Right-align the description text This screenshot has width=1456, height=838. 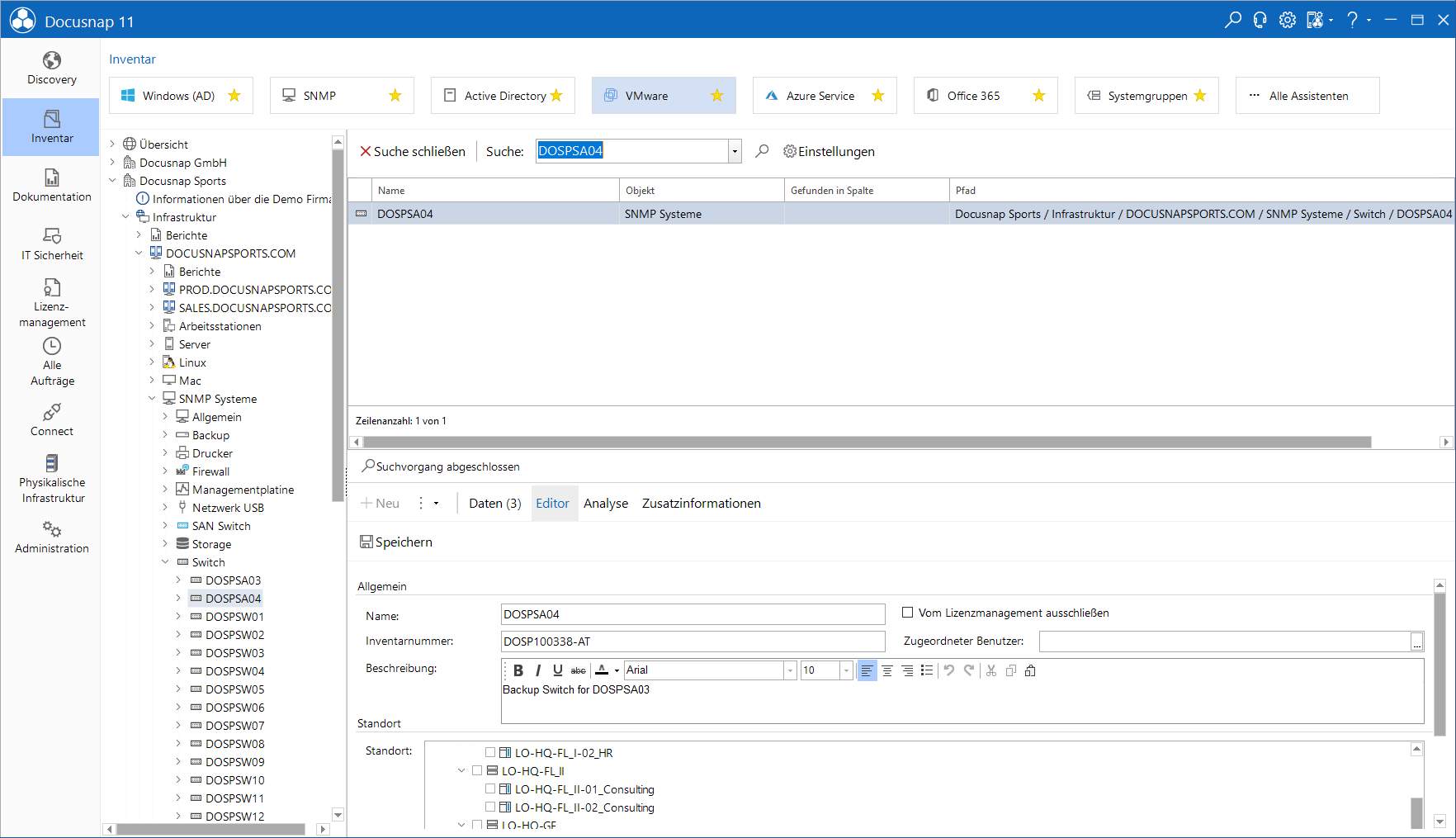click(907, 670)
